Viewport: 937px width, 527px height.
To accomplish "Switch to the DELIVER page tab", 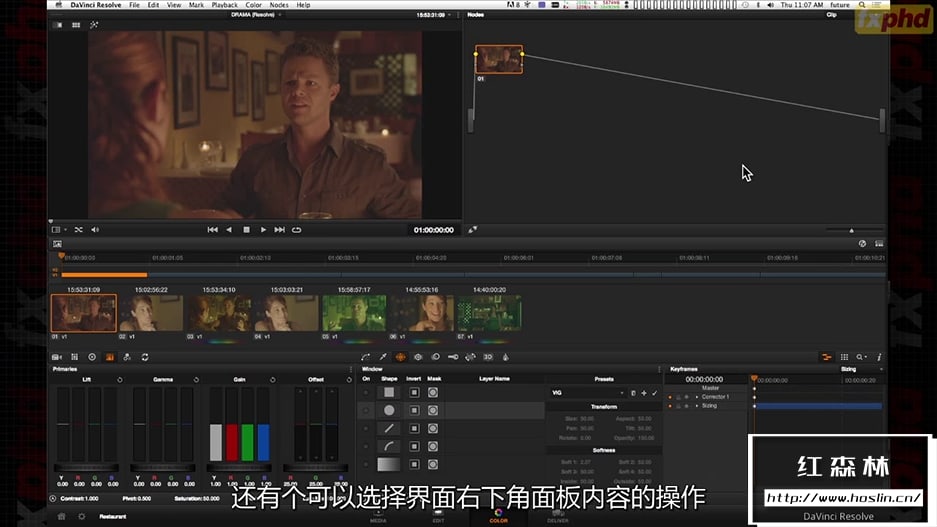I will pos(558,516).
